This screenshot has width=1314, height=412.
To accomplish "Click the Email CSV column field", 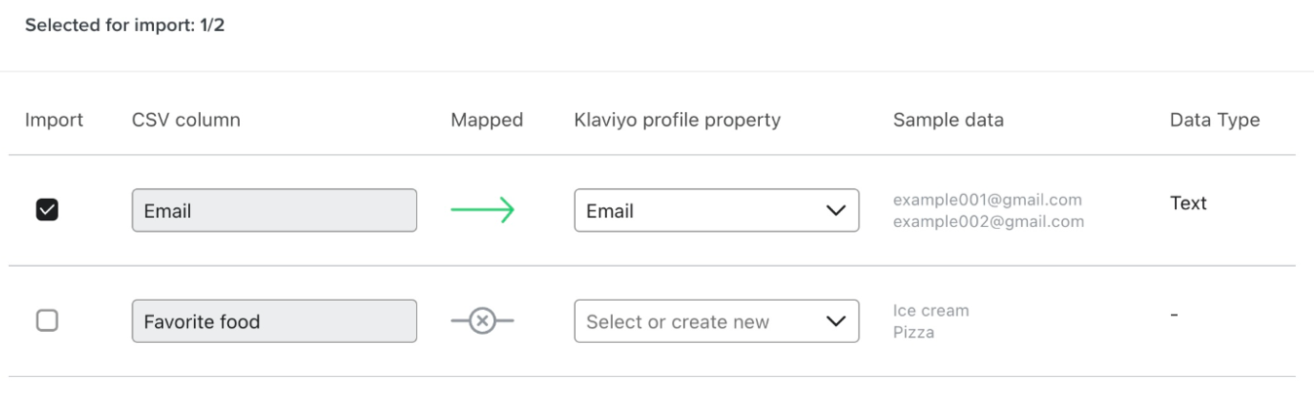I will (274, 211).
